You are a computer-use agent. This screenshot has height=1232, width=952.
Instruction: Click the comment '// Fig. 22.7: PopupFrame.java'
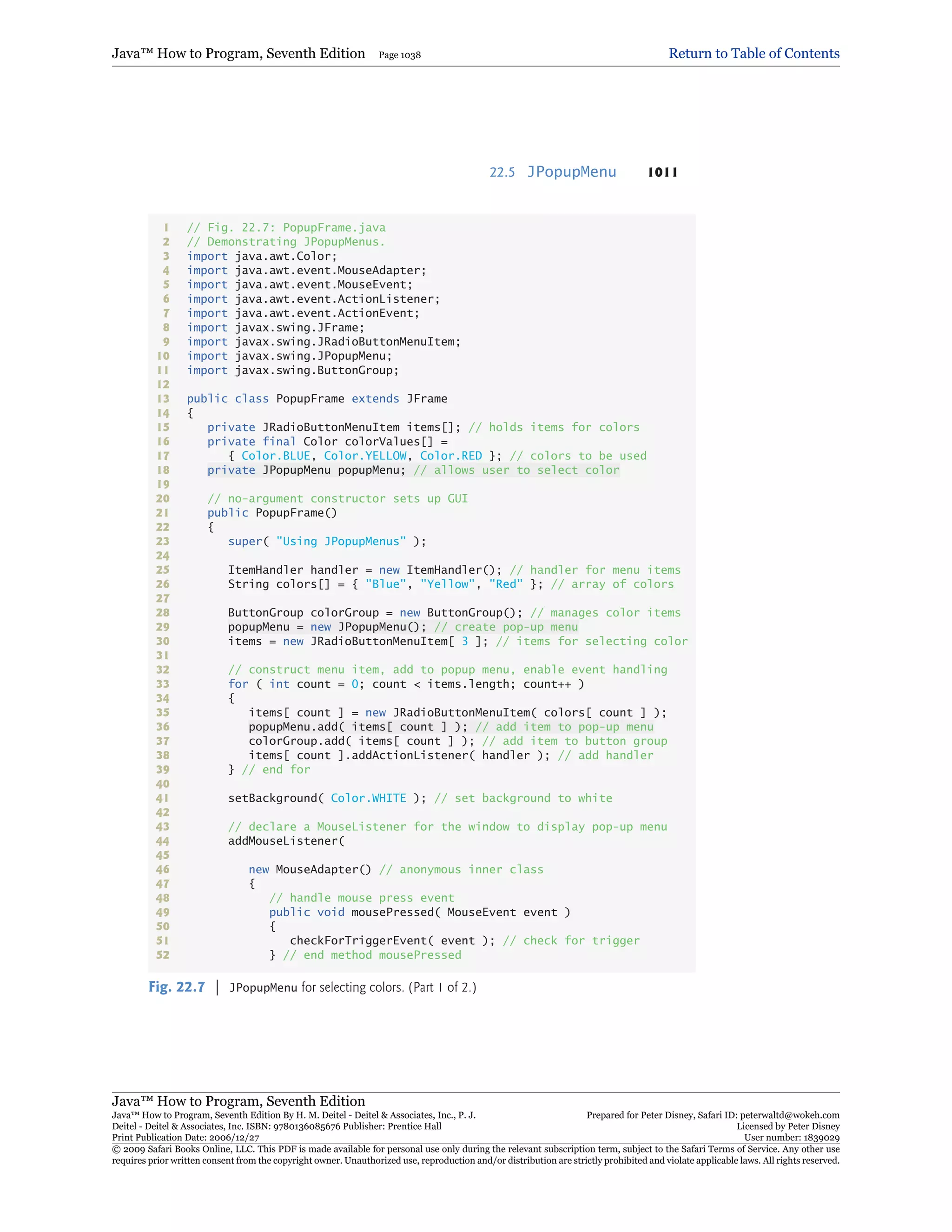pyautogui.click(x=286, y=227)
